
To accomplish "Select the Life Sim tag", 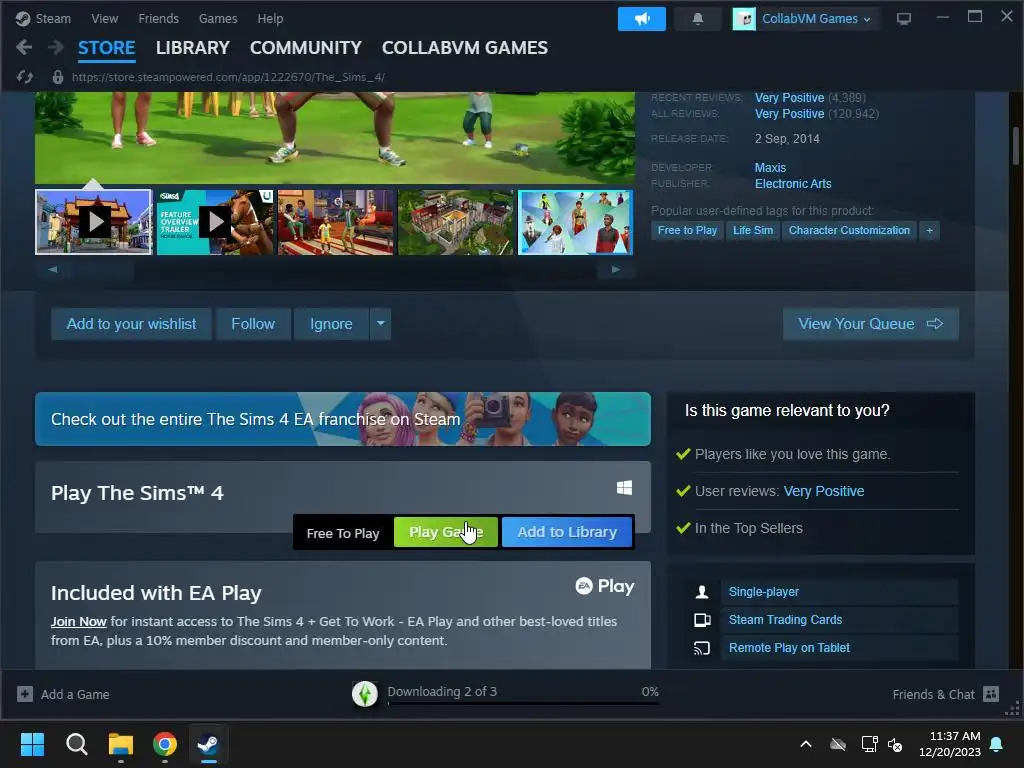I will 753,231.
